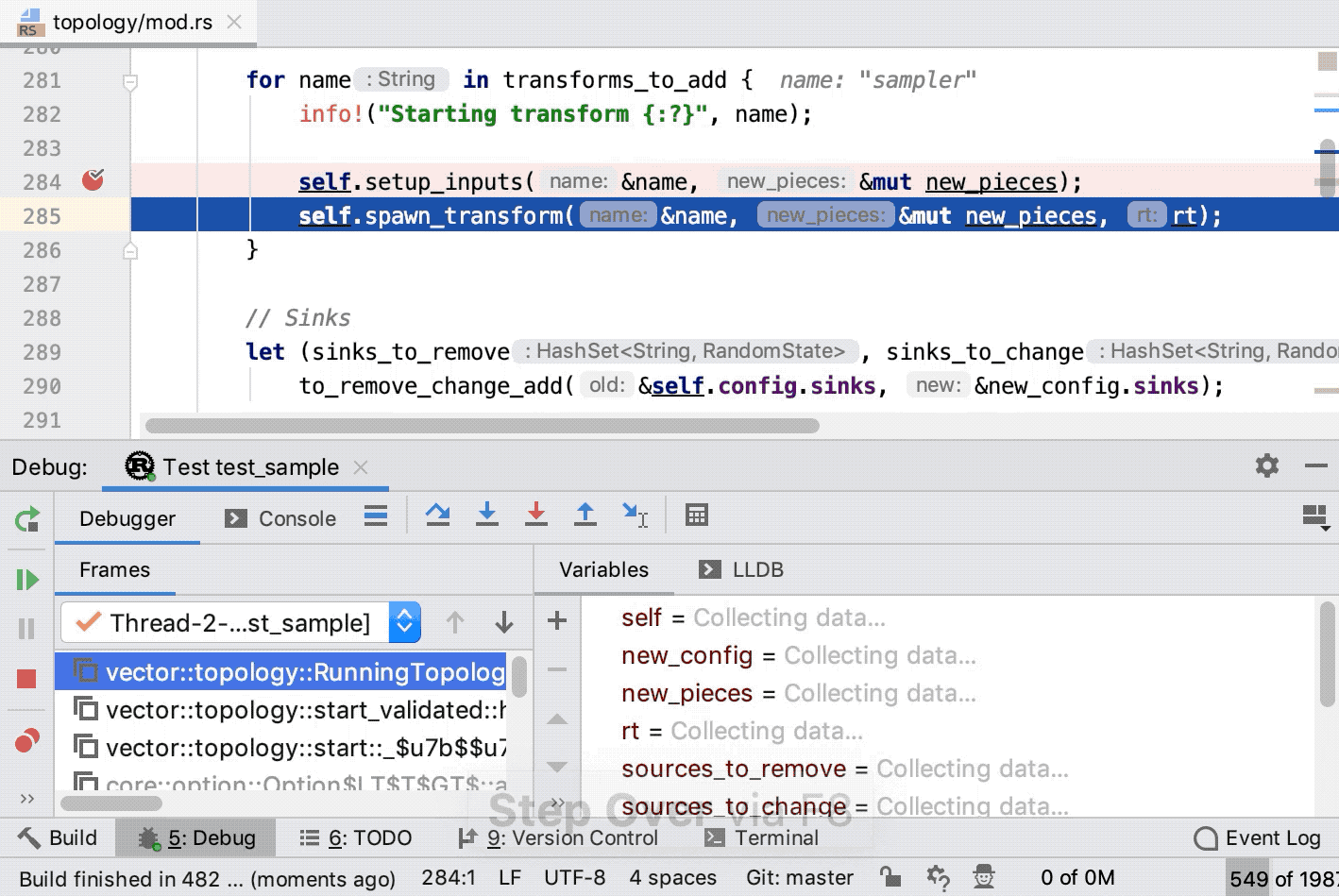Open debug settings gear icon
Screen dimensions: 1339x896
(x=1267, y=465)
